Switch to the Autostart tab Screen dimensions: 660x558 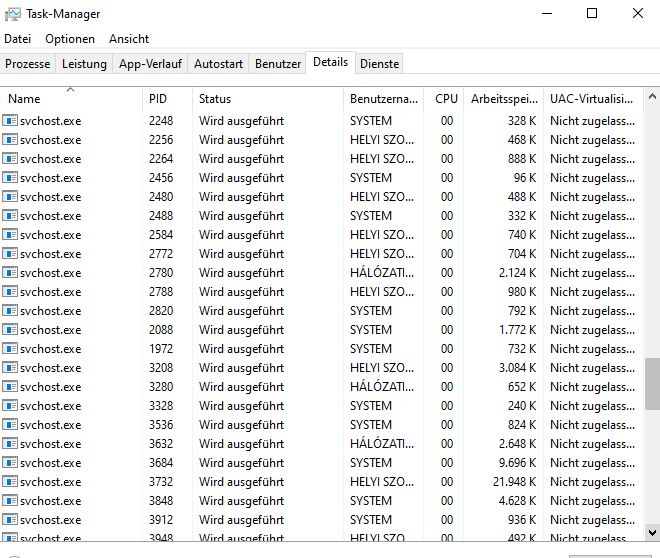click(218, 64)
